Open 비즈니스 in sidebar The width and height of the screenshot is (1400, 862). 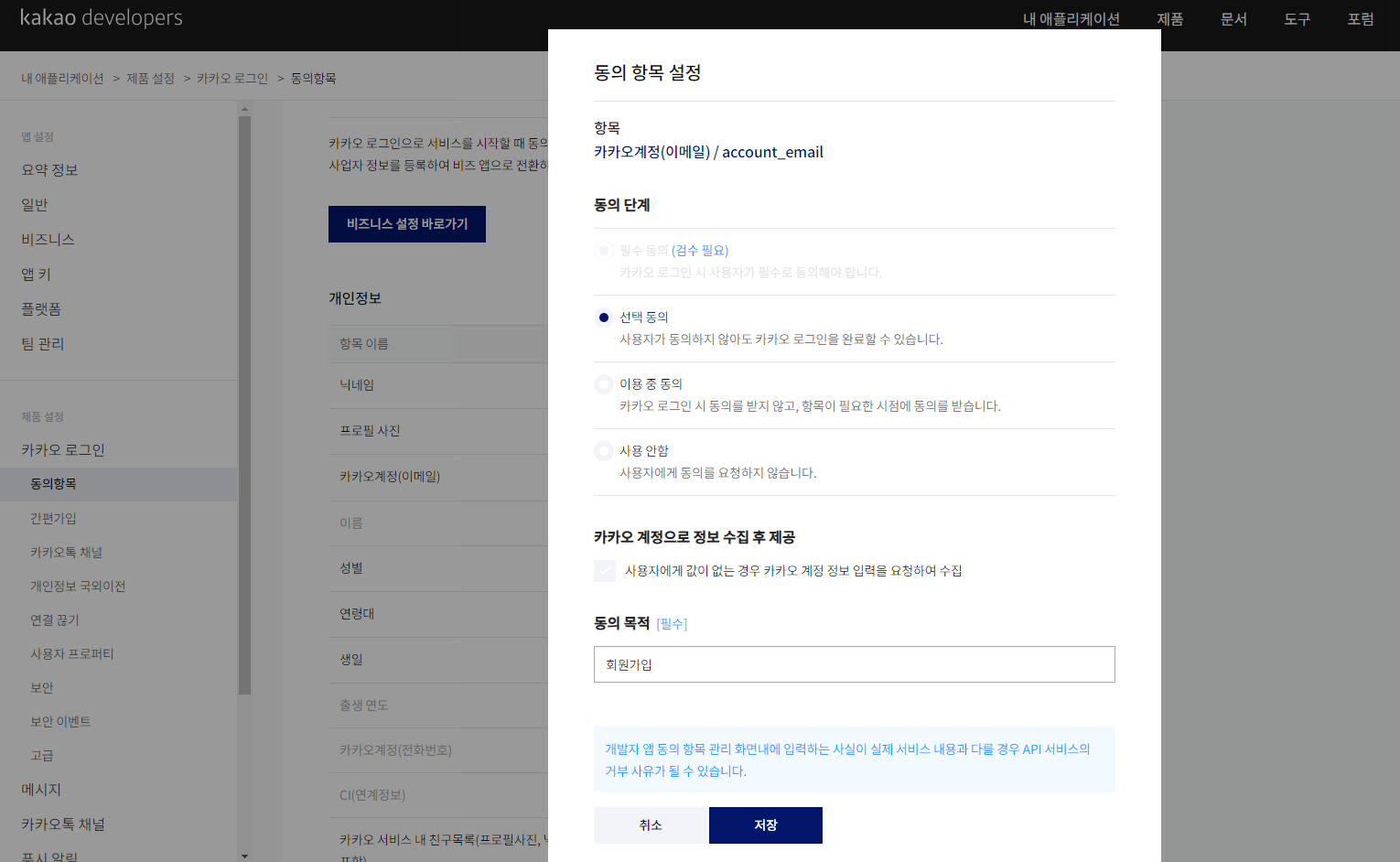point(48,240)
